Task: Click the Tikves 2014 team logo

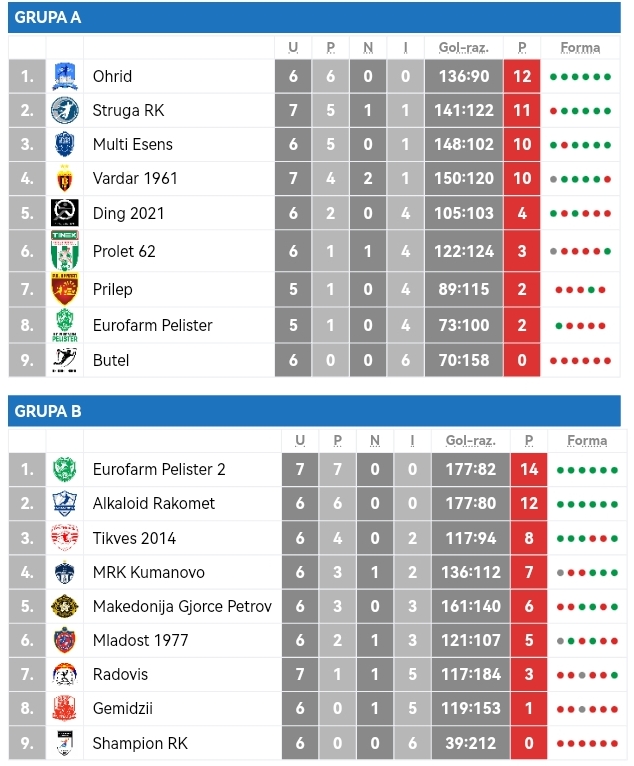Action: (65, 538)
